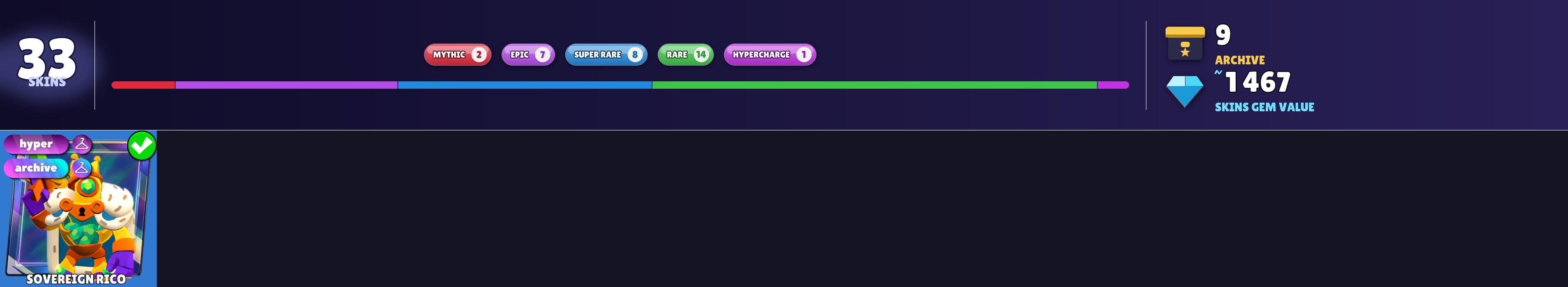Toggle the green checkmark on Sovereign Rico
Viewport: 1568px width, 287px height.
coord(142,145)
